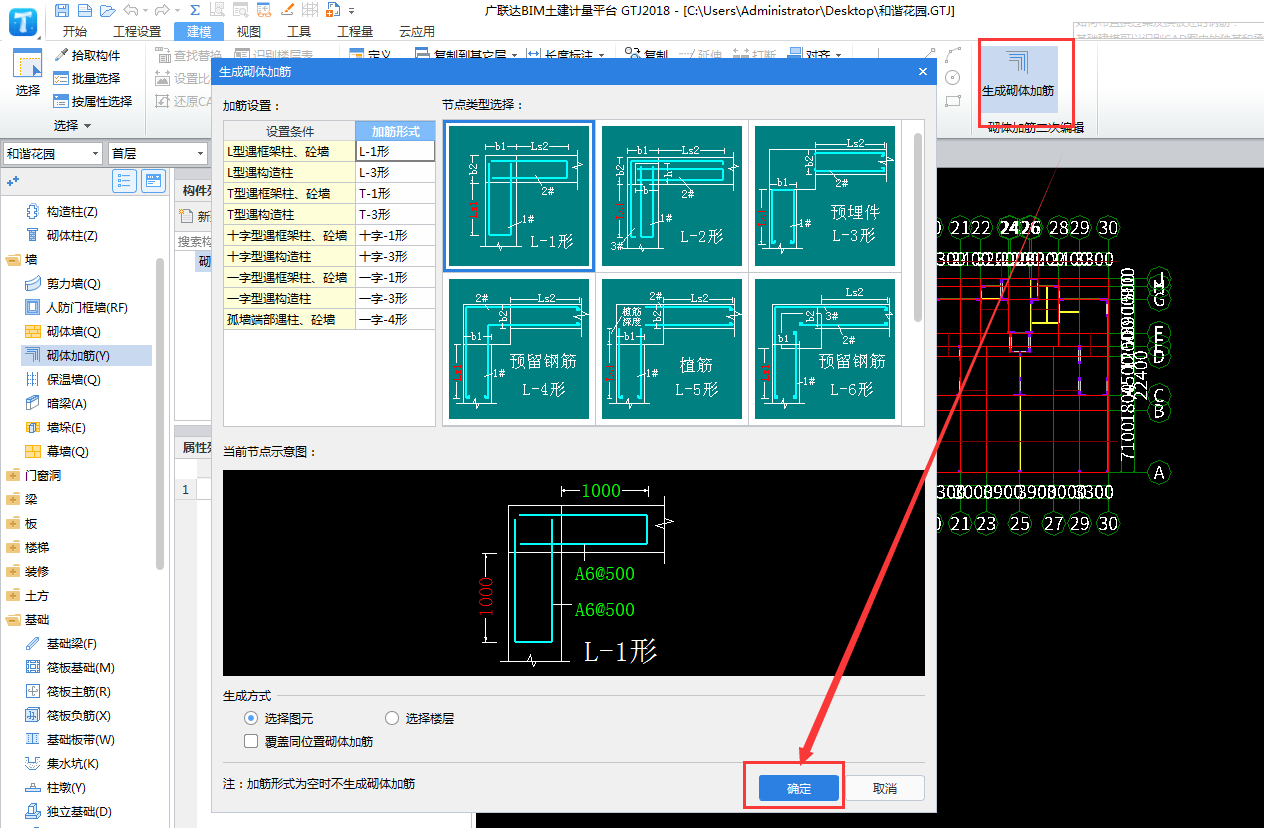Expand the 板 folder in tree
This screenshot has width=1264, height=828.
pyautogui.click(x=13, y=523)
